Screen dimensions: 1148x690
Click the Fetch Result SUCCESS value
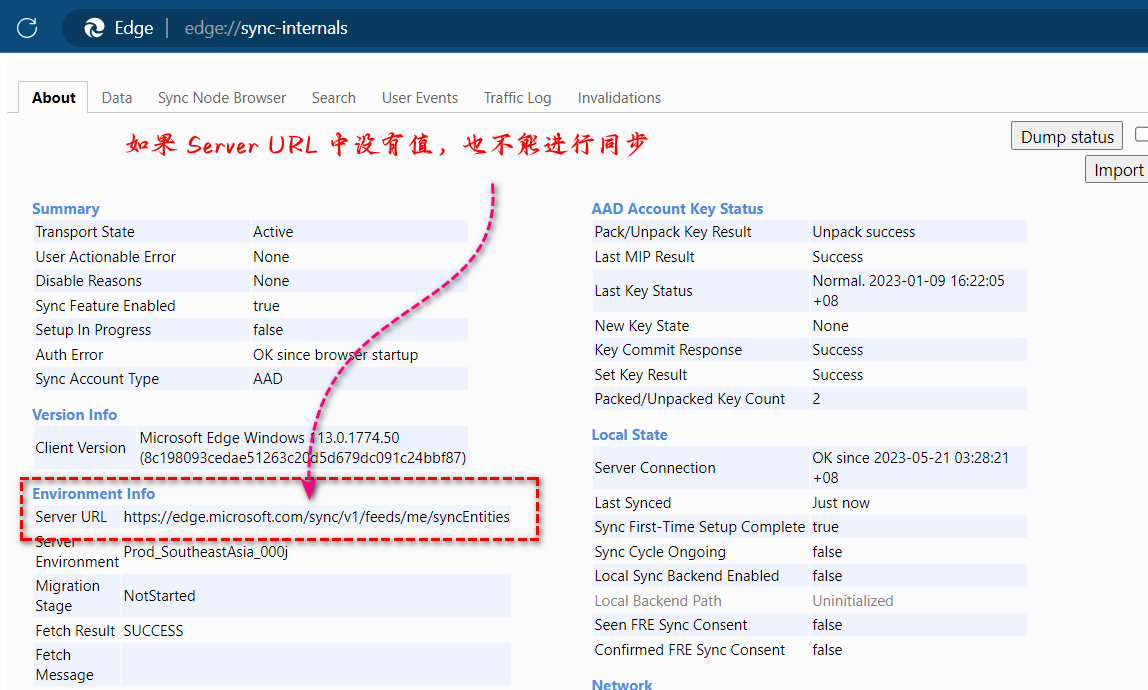[x=153, y=631]
